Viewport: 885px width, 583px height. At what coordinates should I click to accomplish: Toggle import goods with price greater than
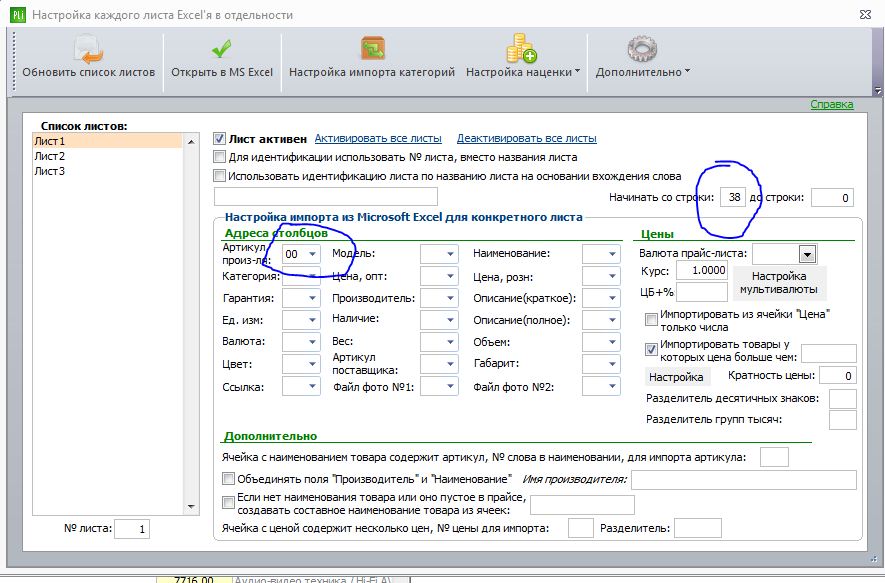651,349
